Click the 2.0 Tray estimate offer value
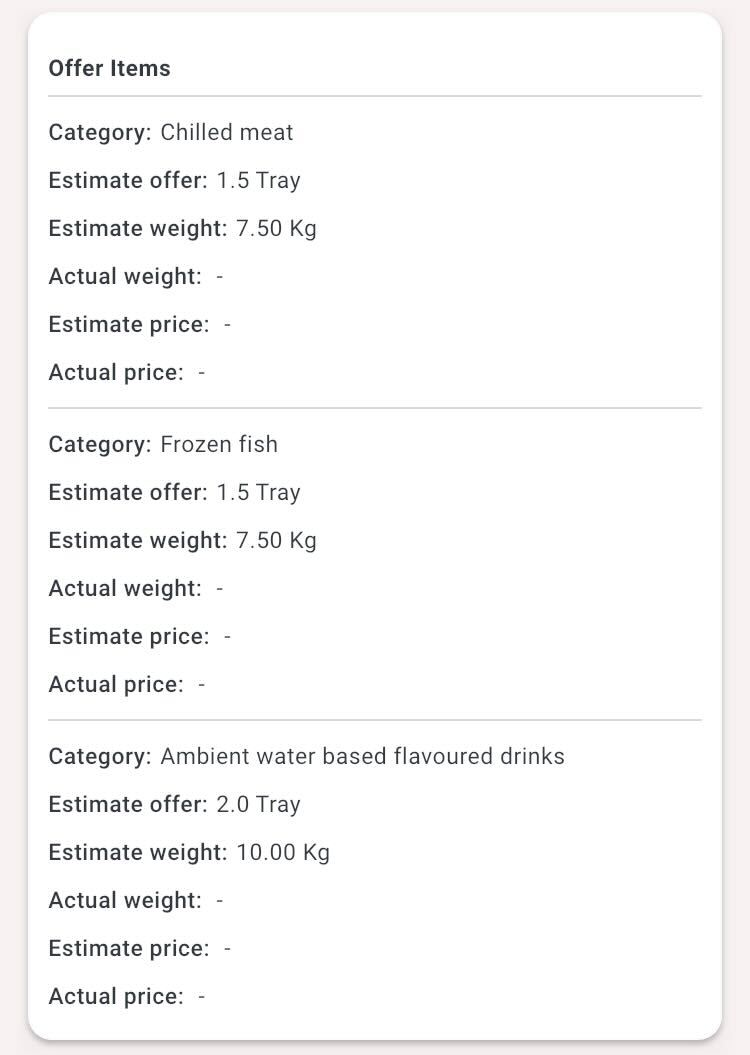Image resolution: width=750 pixels, height=1055 pixels. [258, 805]
